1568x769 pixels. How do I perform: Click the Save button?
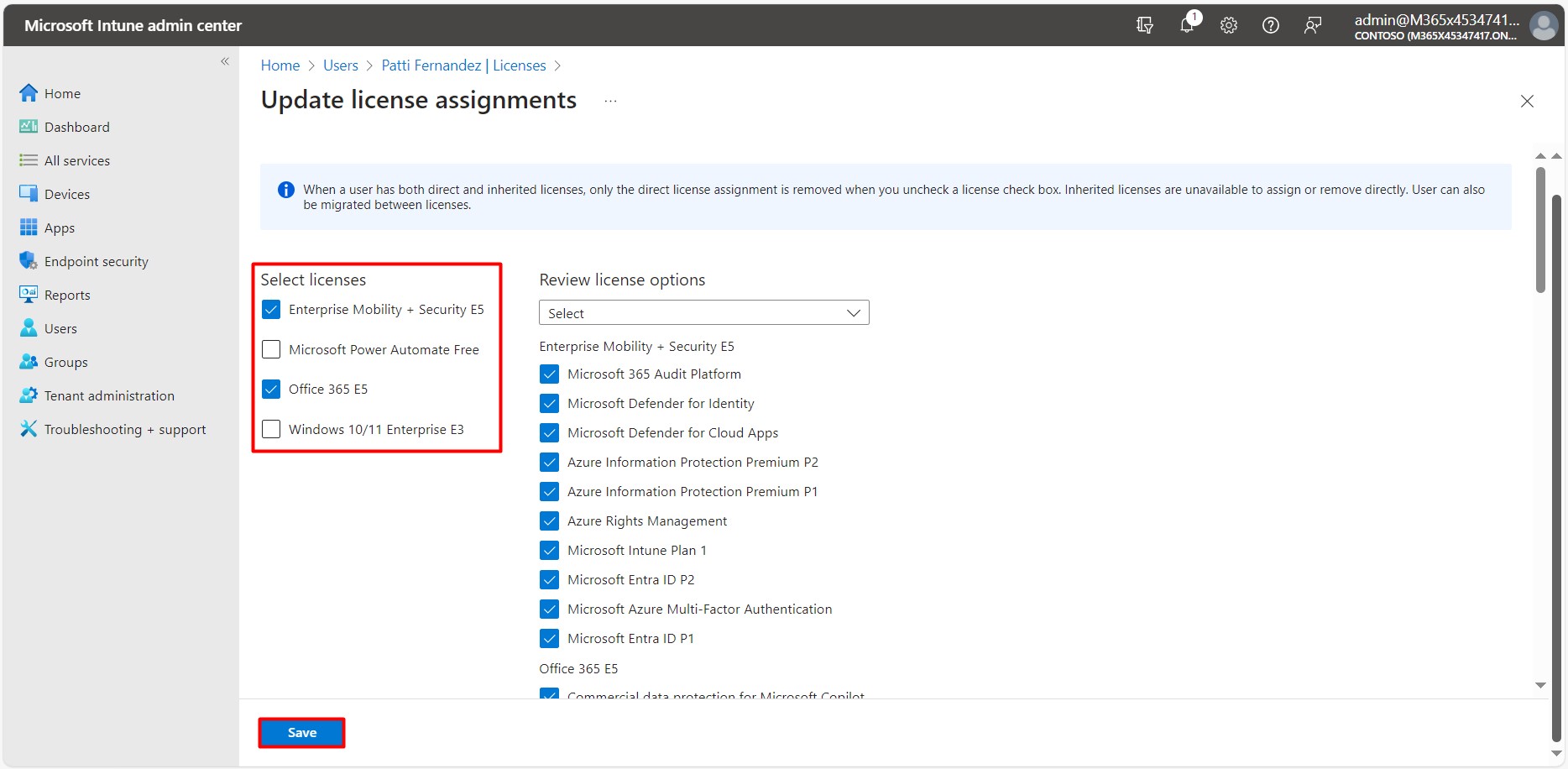[x=301, y=733]
